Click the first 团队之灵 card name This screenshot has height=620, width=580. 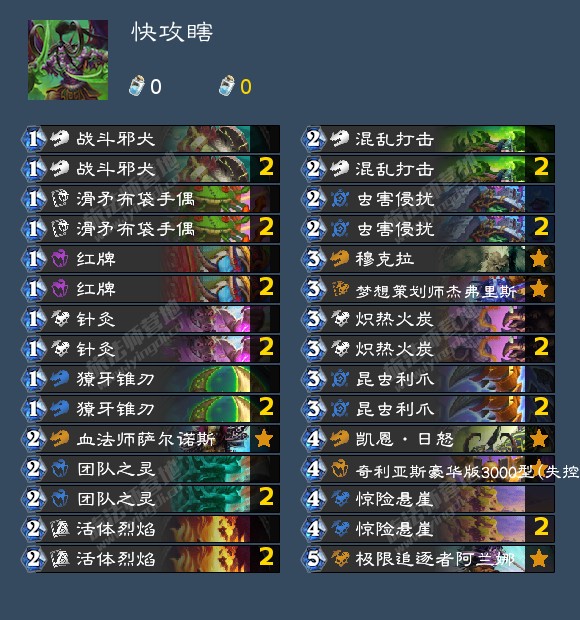[116, 469]
